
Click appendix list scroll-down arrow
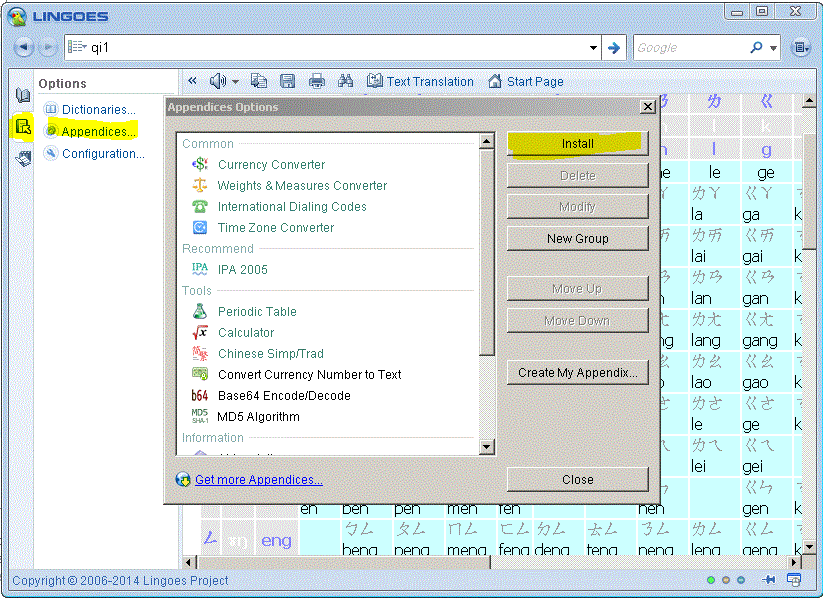pos(487,447)
